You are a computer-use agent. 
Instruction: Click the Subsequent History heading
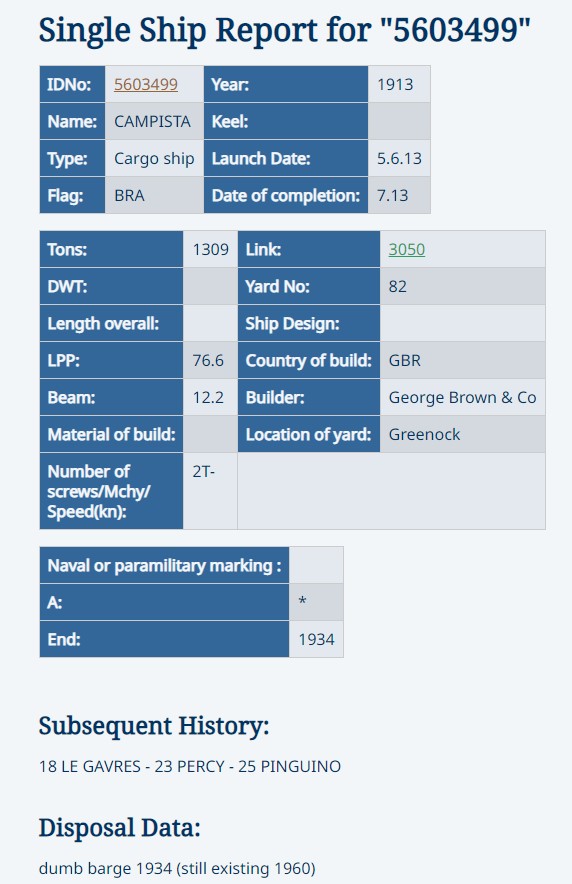154,726
